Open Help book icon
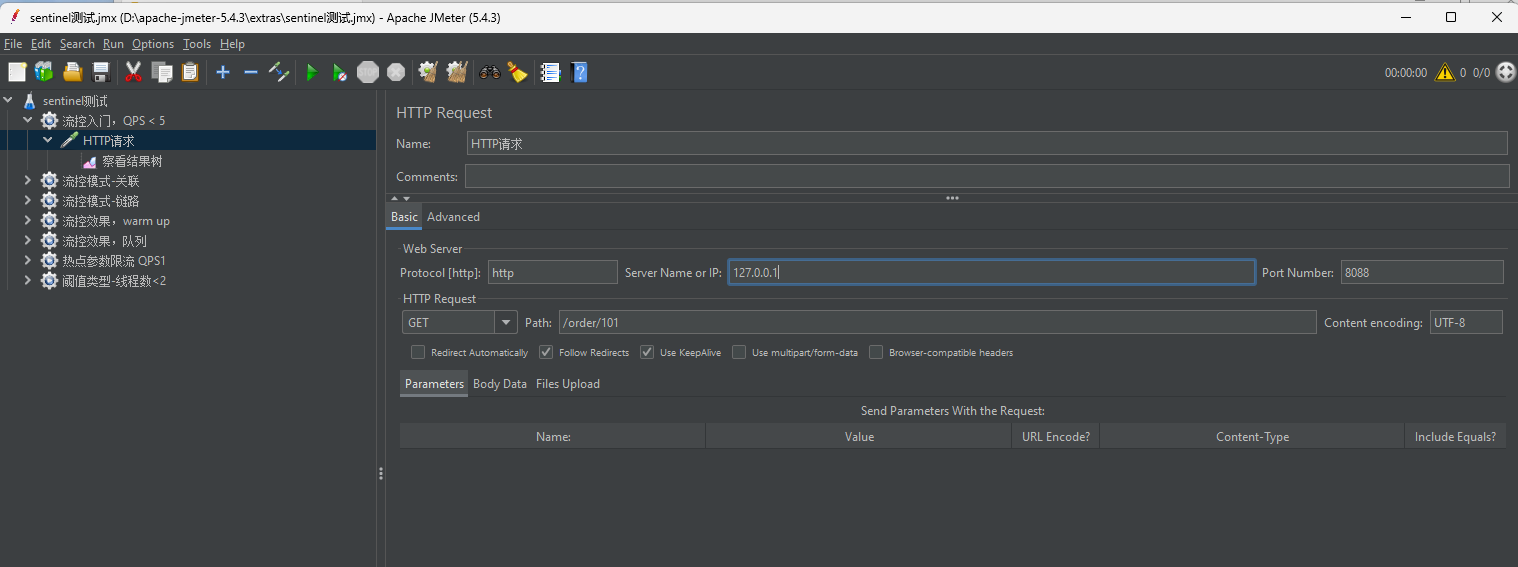Viewport: 1518px width, 567px height. (x=579, y=72)
